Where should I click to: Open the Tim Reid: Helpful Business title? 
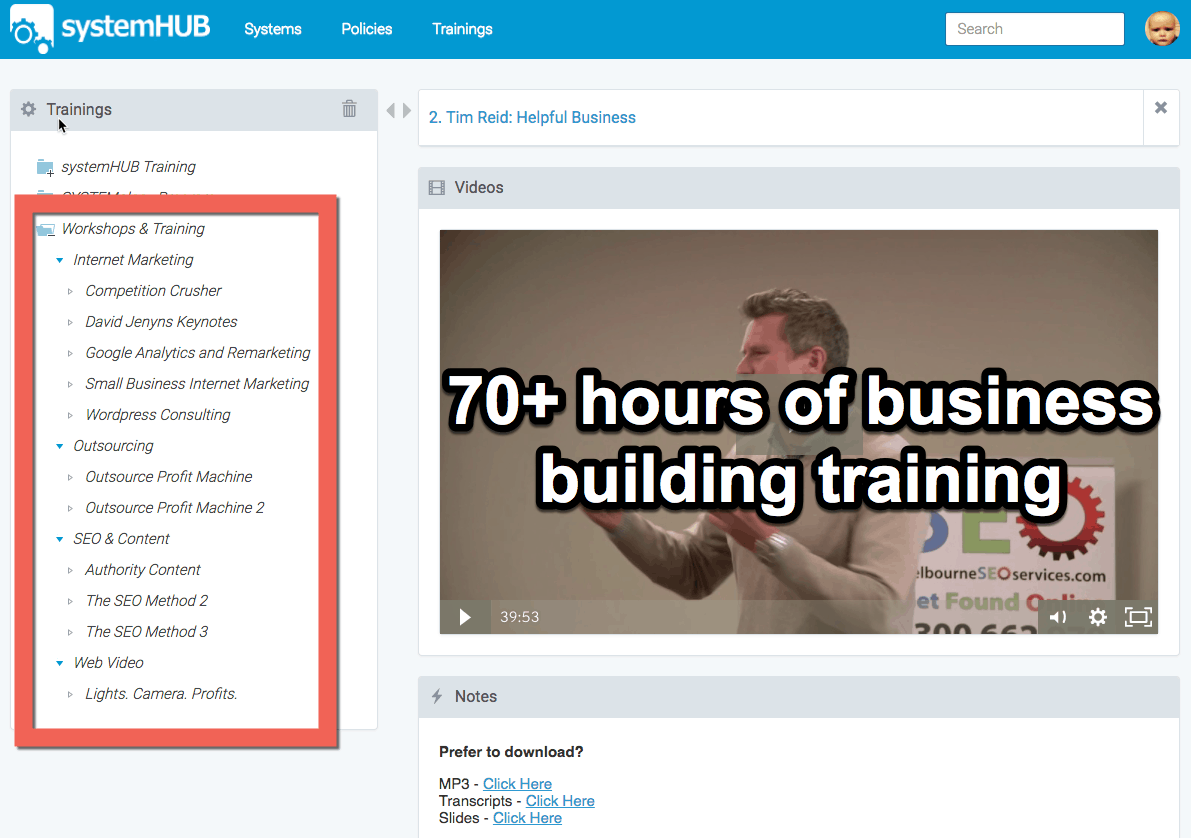[x=532, y=118]
